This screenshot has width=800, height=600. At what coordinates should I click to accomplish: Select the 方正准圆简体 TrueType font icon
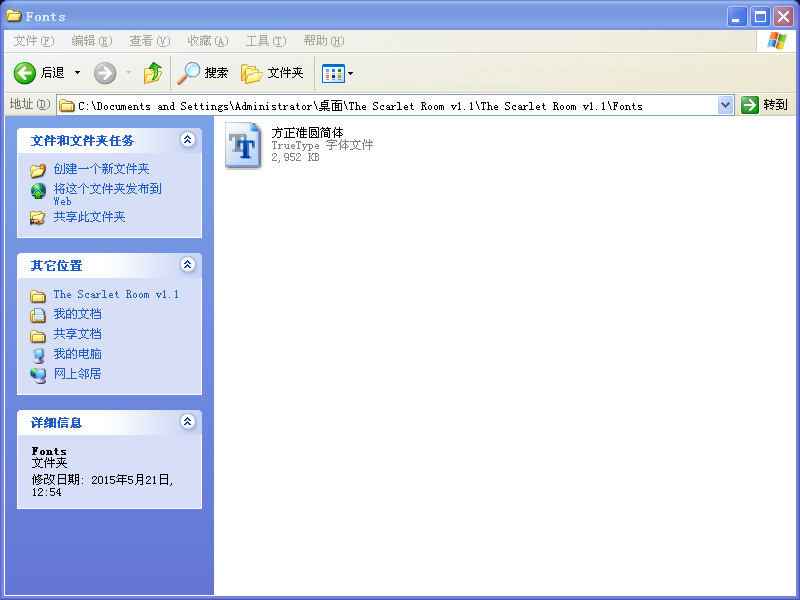(243, 145)
